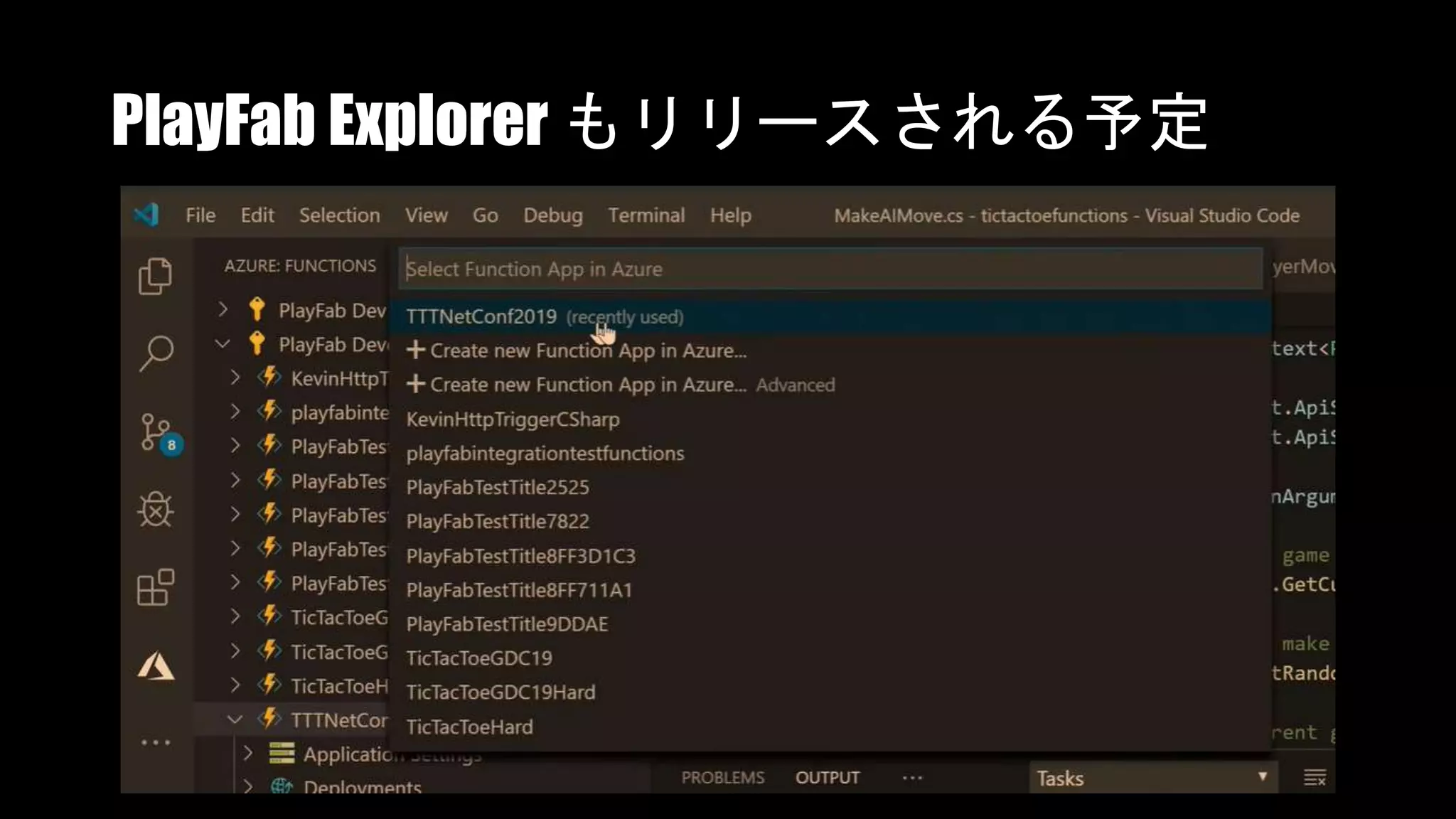Select TTTNetConf2019 recently used option
Image resolution: width=1456 pixels, height=819 pixels.
click(x=830, y=316)
